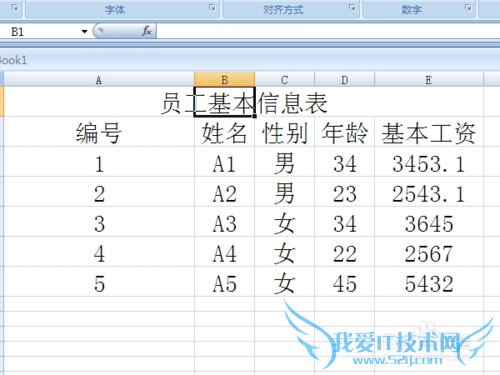Open the Alignment group dialog launcher

point(352,7)
